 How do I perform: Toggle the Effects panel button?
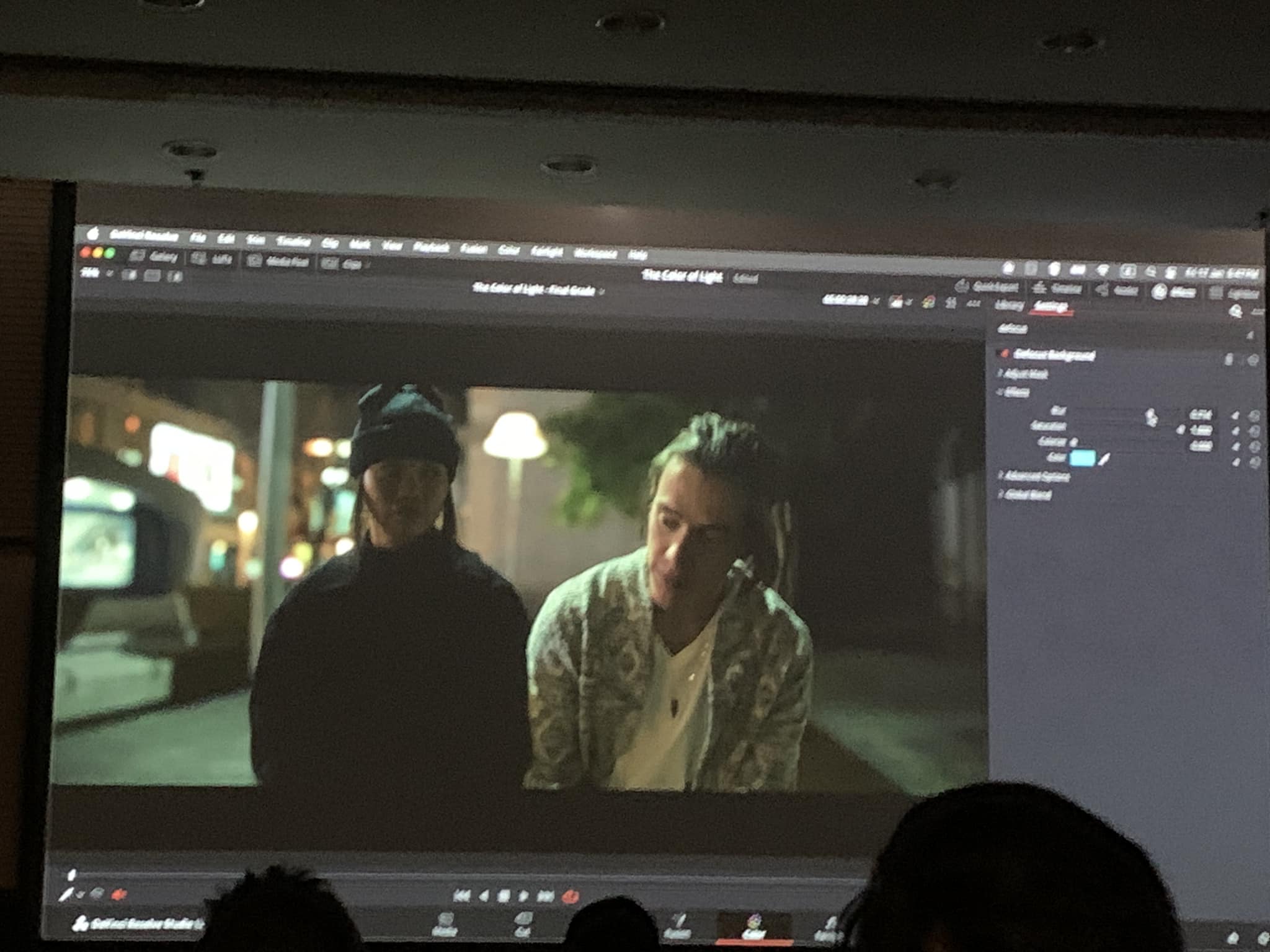(1175, 292)
